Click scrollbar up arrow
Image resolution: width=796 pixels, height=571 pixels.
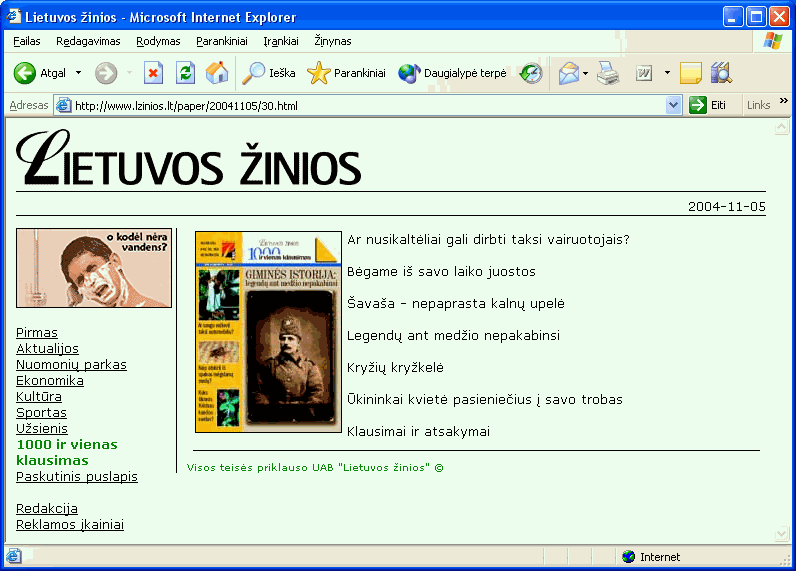782,127
